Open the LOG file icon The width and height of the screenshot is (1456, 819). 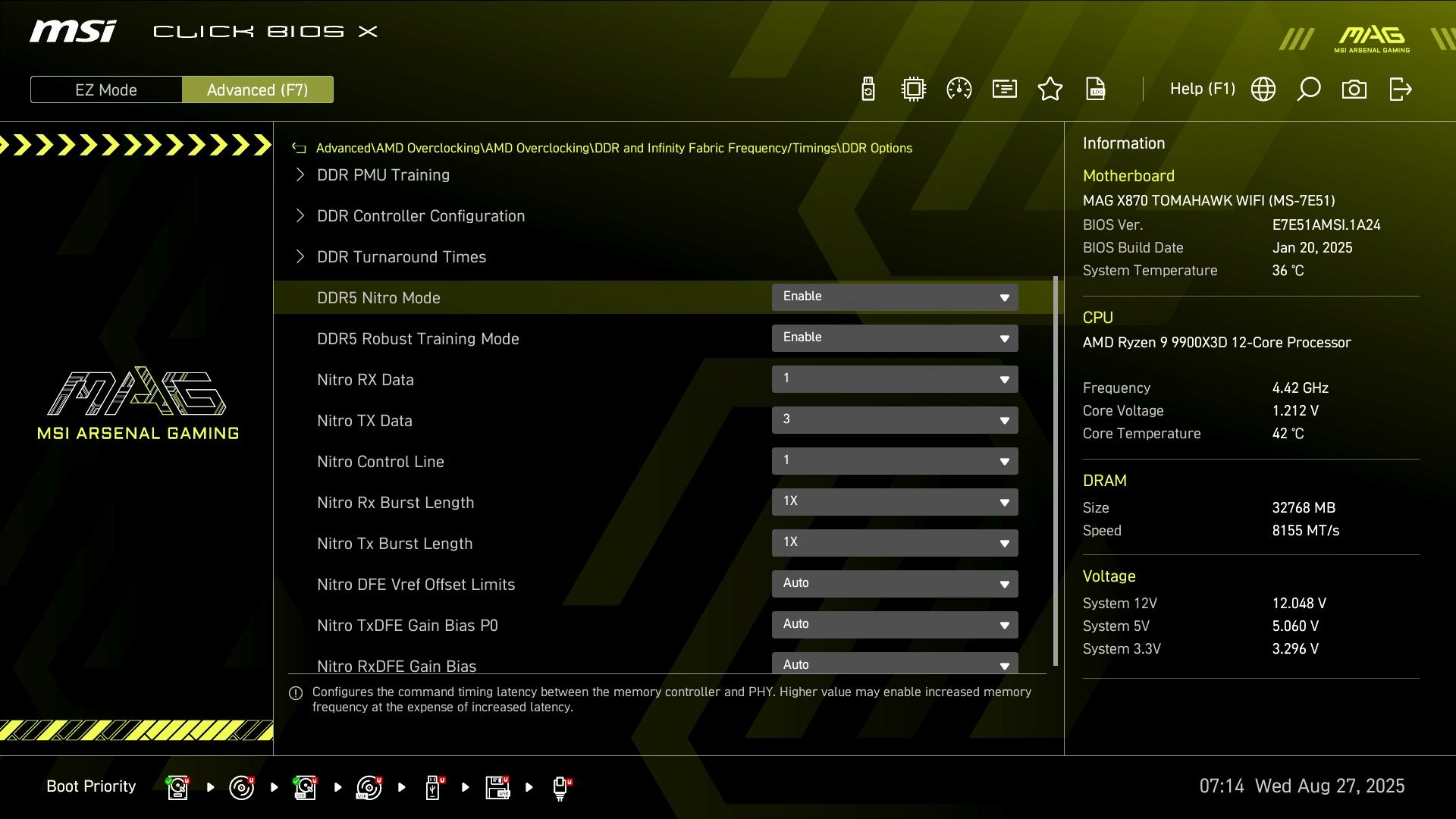tap(1096, 89)
